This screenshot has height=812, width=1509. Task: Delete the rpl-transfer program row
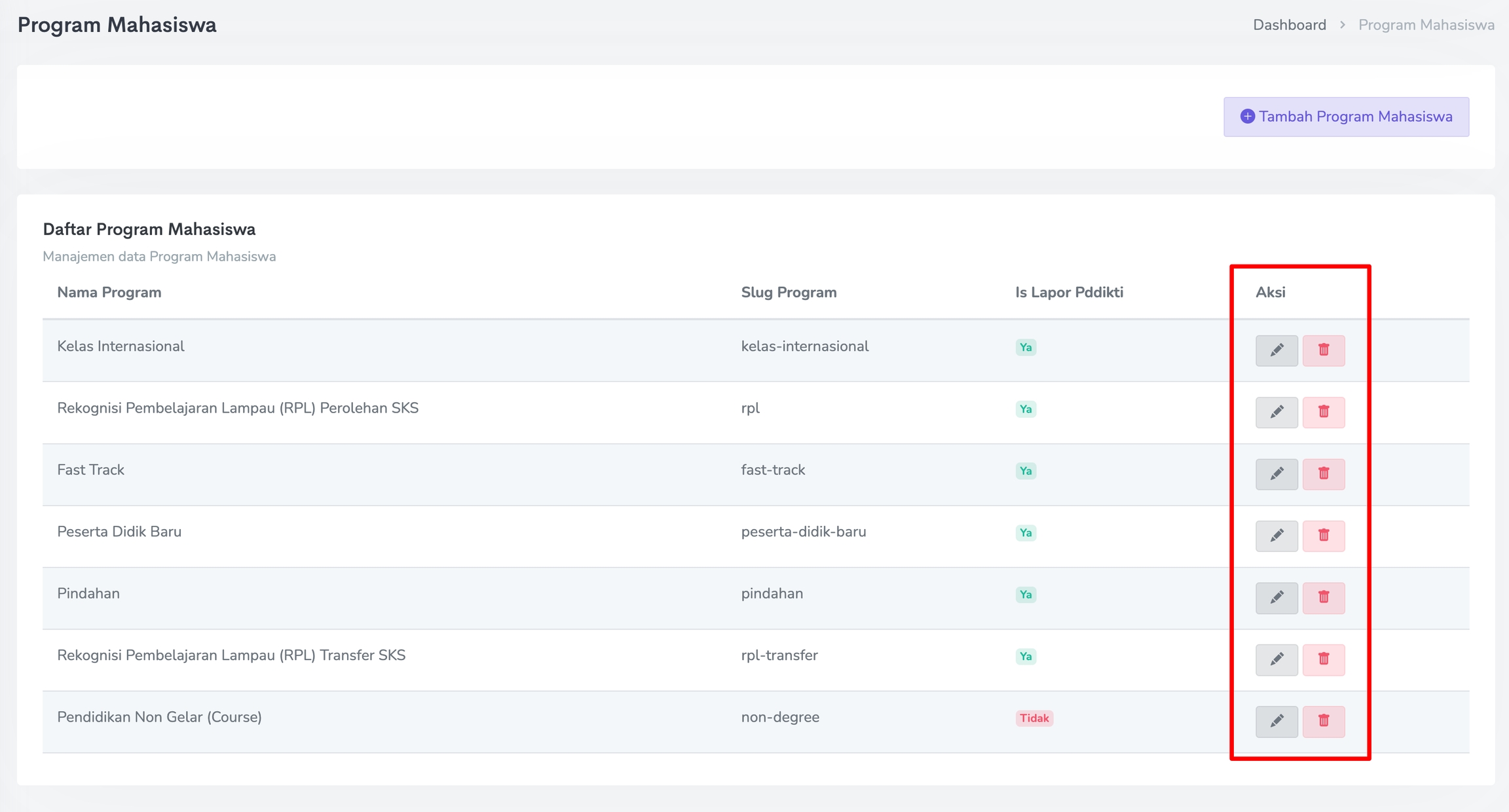click(x=1323, y=659)
